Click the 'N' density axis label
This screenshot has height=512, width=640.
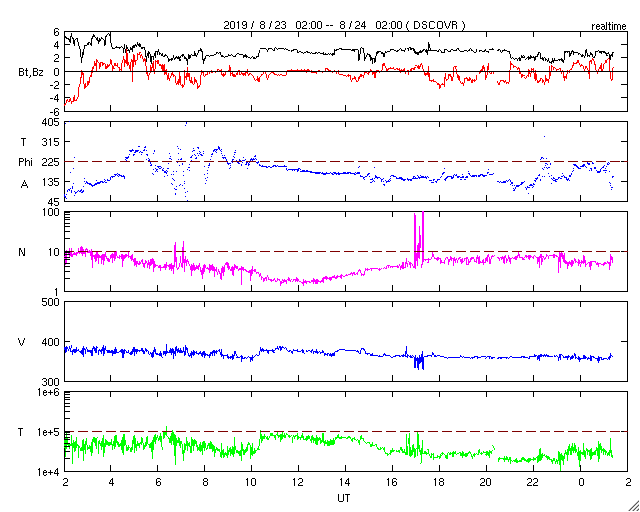[22, 252]
